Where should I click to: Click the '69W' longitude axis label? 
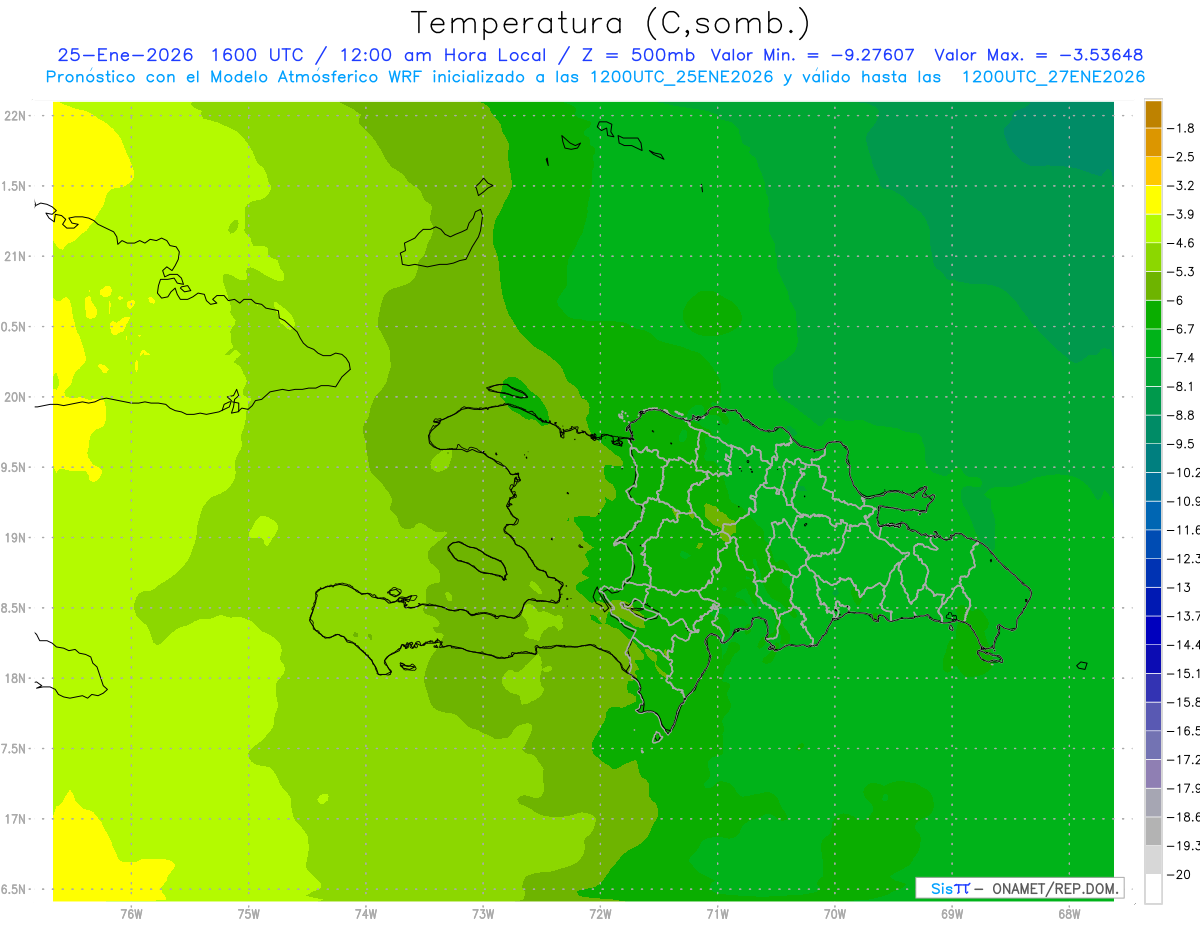tap(952, 913)
